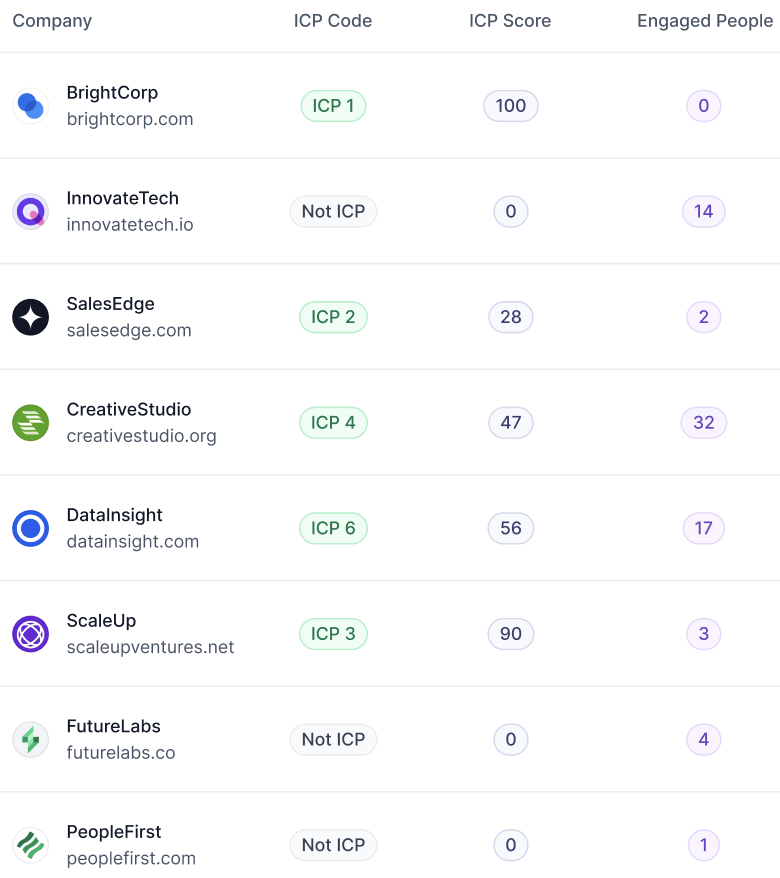The image size is (780, 878).
Task: Click the PeopleFirst green logo icon
Action: click(30, 845)
